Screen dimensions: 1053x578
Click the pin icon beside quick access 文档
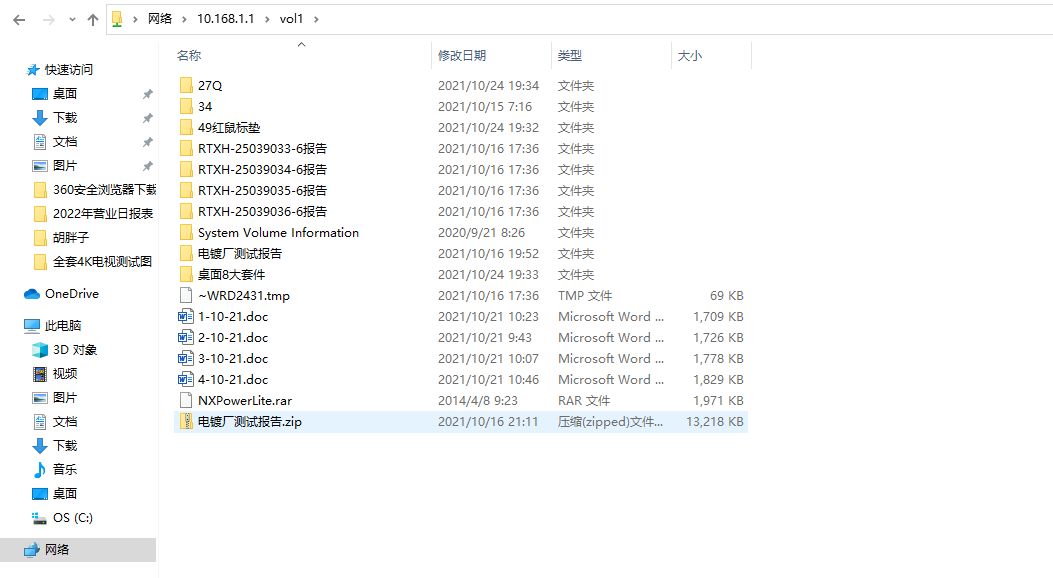(148, 142)
